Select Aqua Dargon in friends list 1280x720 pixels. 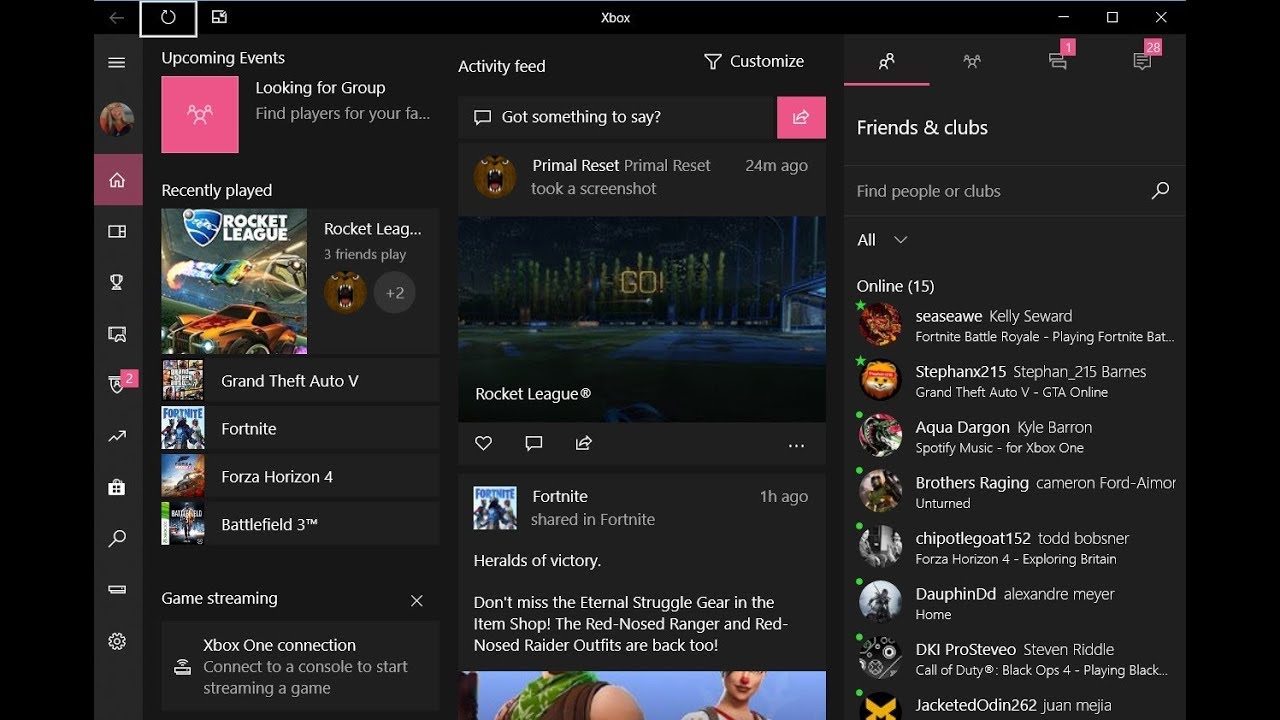(x=1015, y=437)
